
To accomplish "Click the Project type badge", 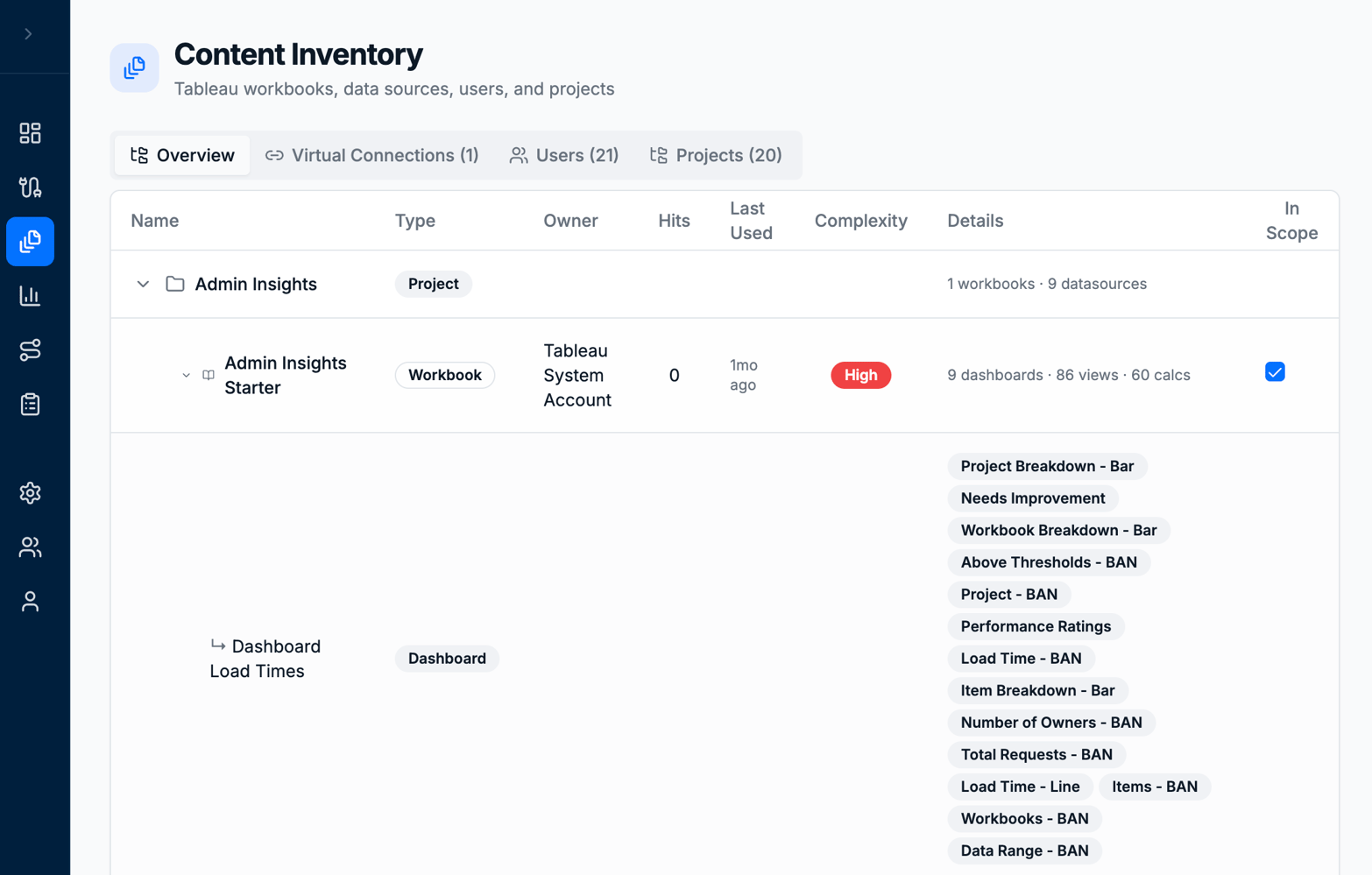I will (433, 284).
